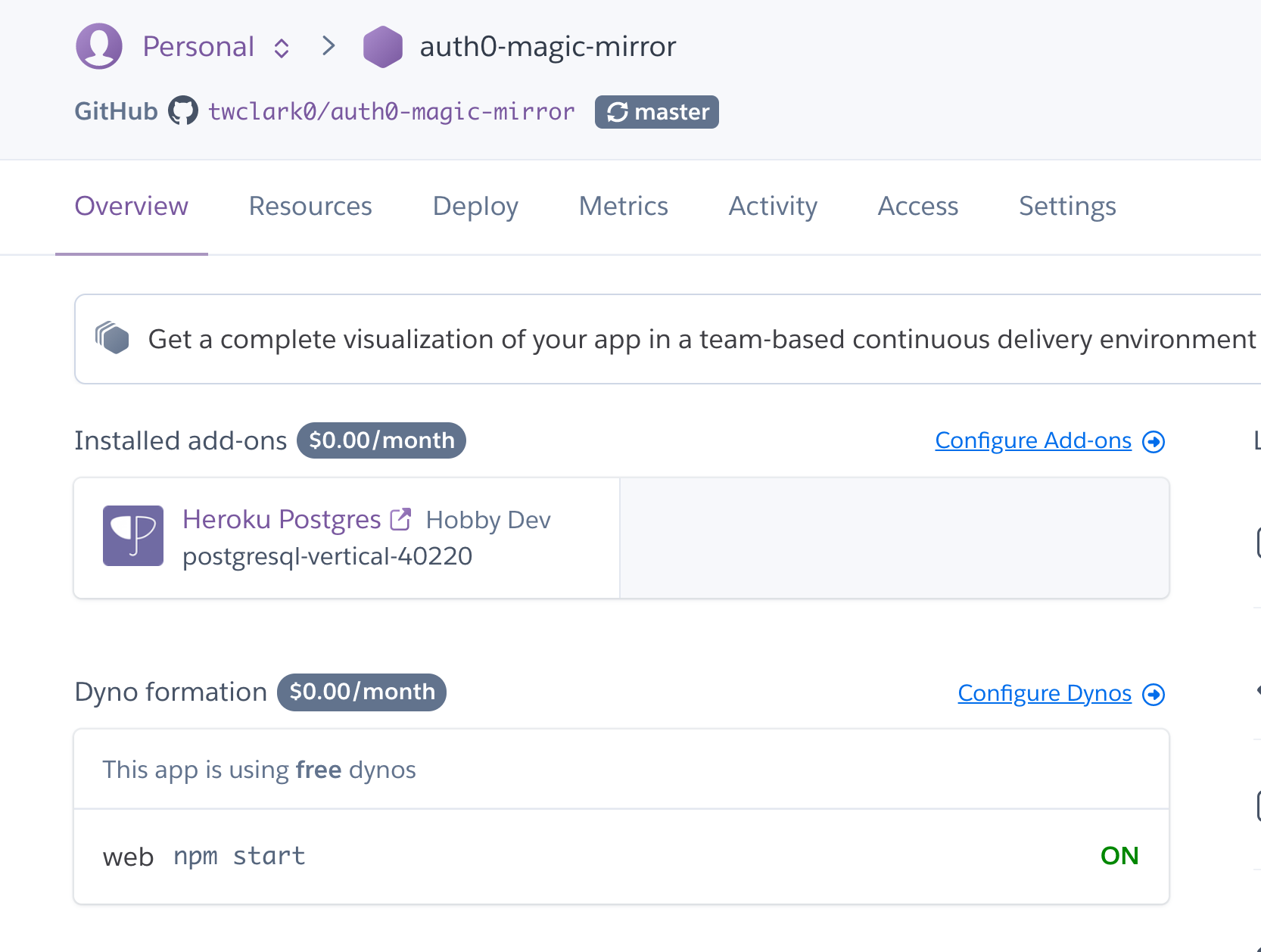The image size is (1261, 952).
Task: Expand the Personal account switcher
Action: click(x=282, y=48)
